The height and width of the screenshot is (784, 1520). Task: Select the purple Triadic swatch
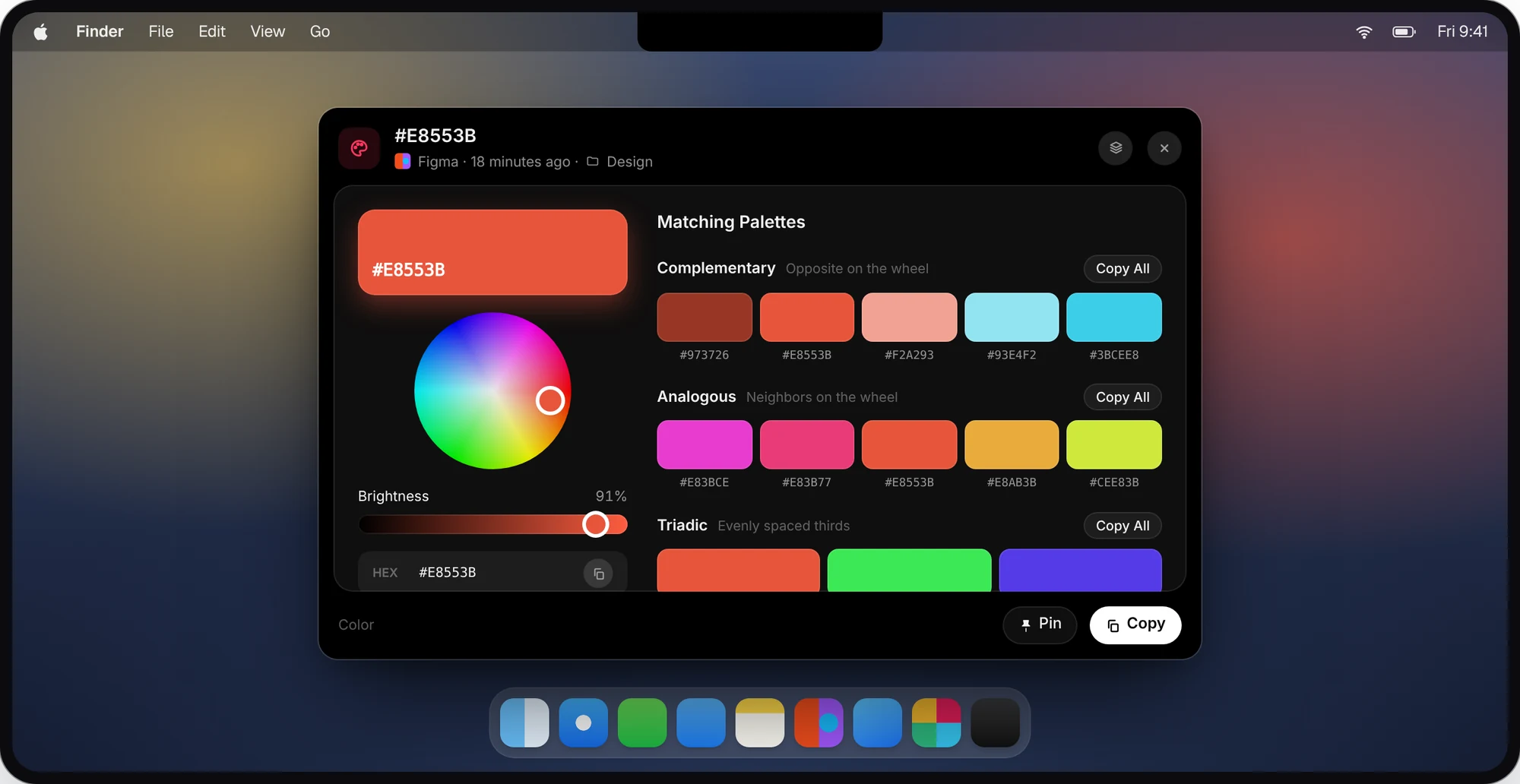point(1080,571)
